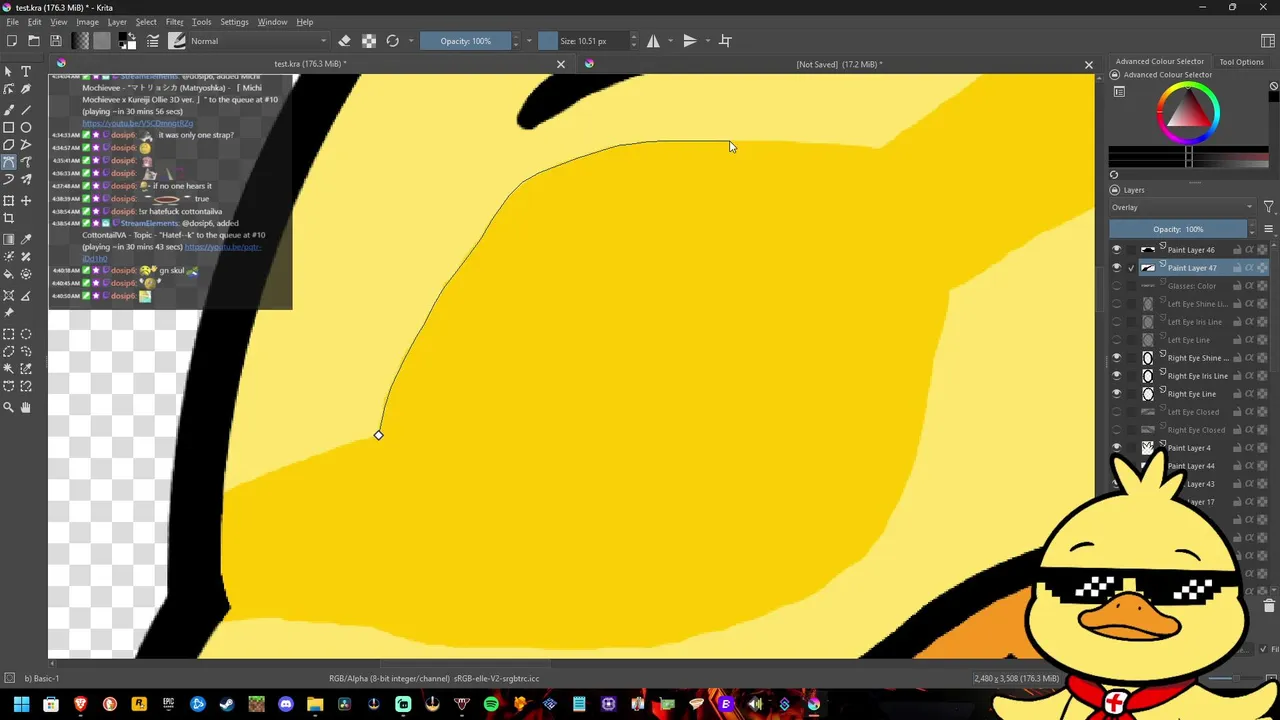Select the Bezier Curve tool

(x=9, y=162)
